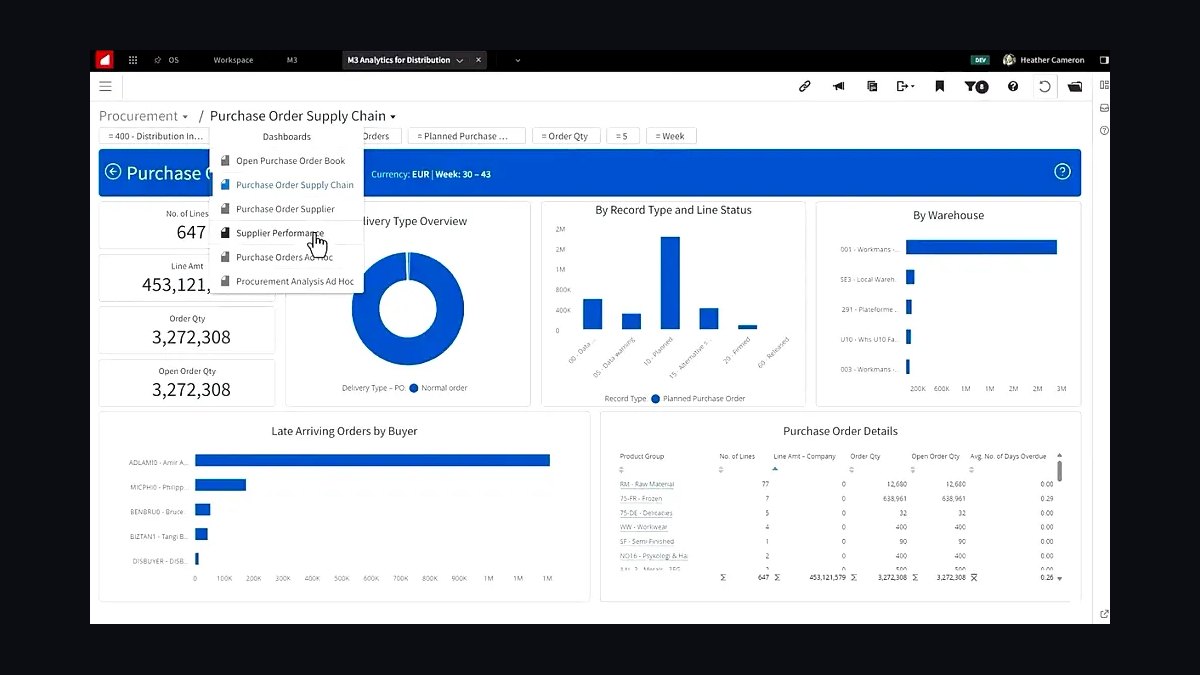This screenshot has height=675, width=1200.
Task: Open the app launcher grid icon
Action: click(x=133, y=60)
